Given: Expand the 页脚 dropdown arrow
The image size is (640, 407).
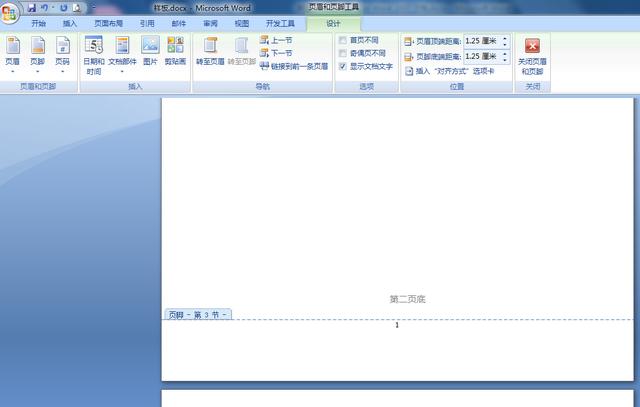Looking at the screenshot, I should click(38, 72).
